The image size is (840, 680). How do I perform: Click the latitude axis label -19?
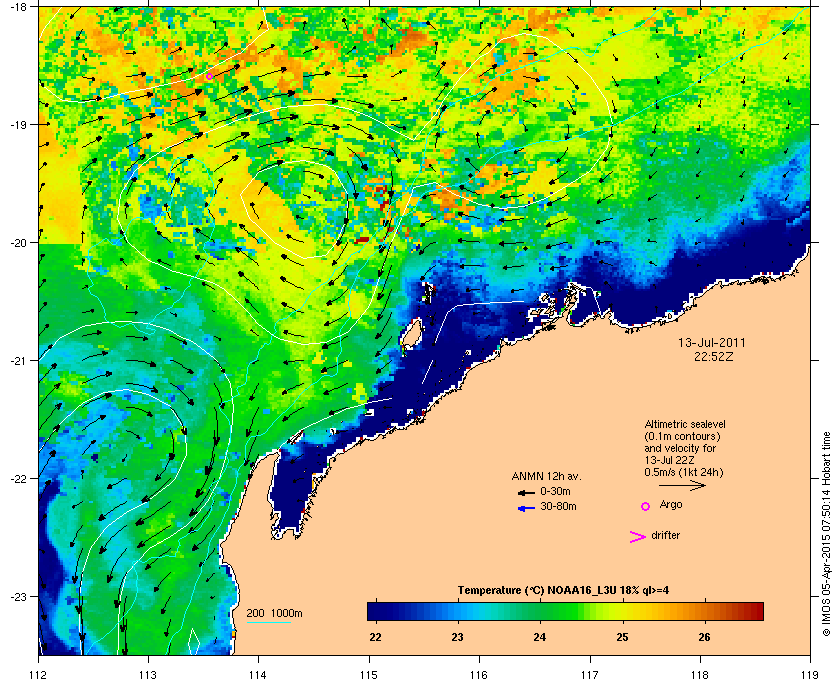pos(18,125)
